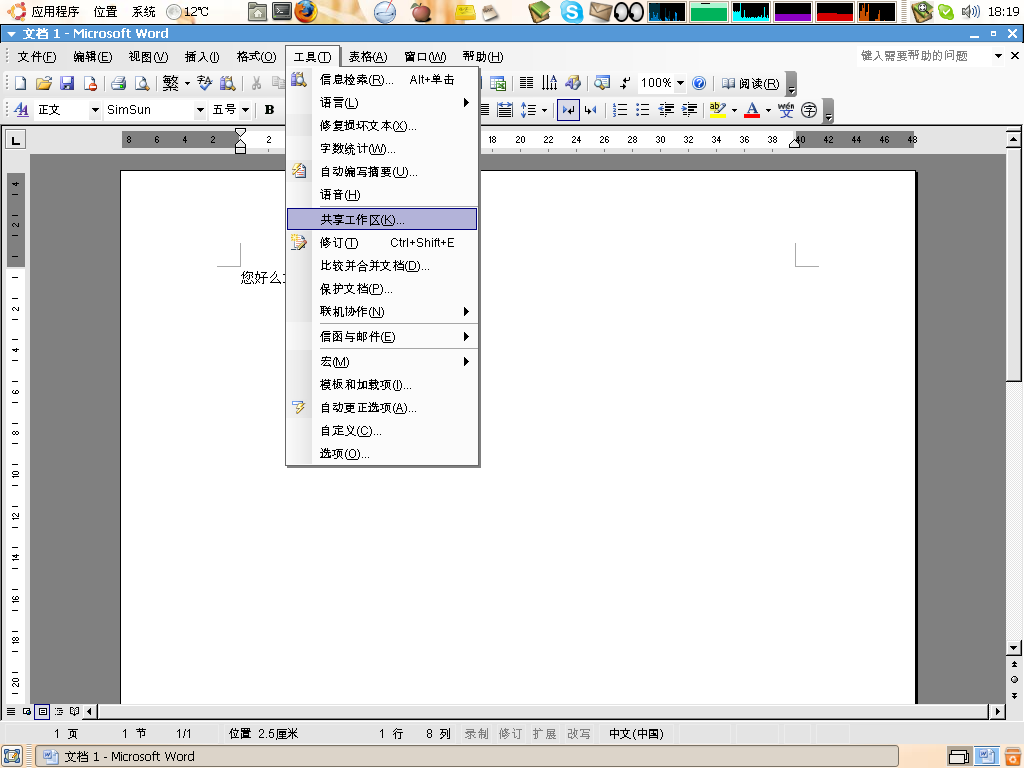Screen dimensions: 1024x768
Task: Open the 100% zoom dropdown
Action: click(x=680, y=83)
